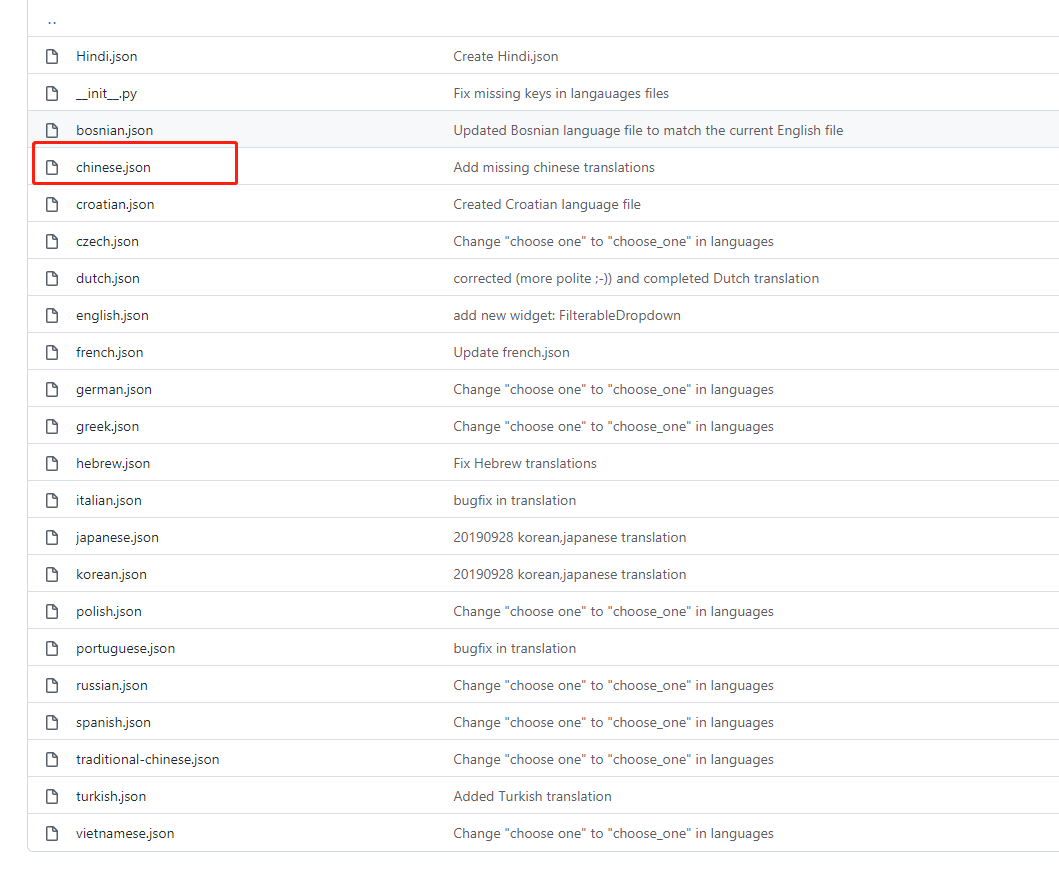Open english.json file name
1059x869 pixels.
(x=112, y=315)
